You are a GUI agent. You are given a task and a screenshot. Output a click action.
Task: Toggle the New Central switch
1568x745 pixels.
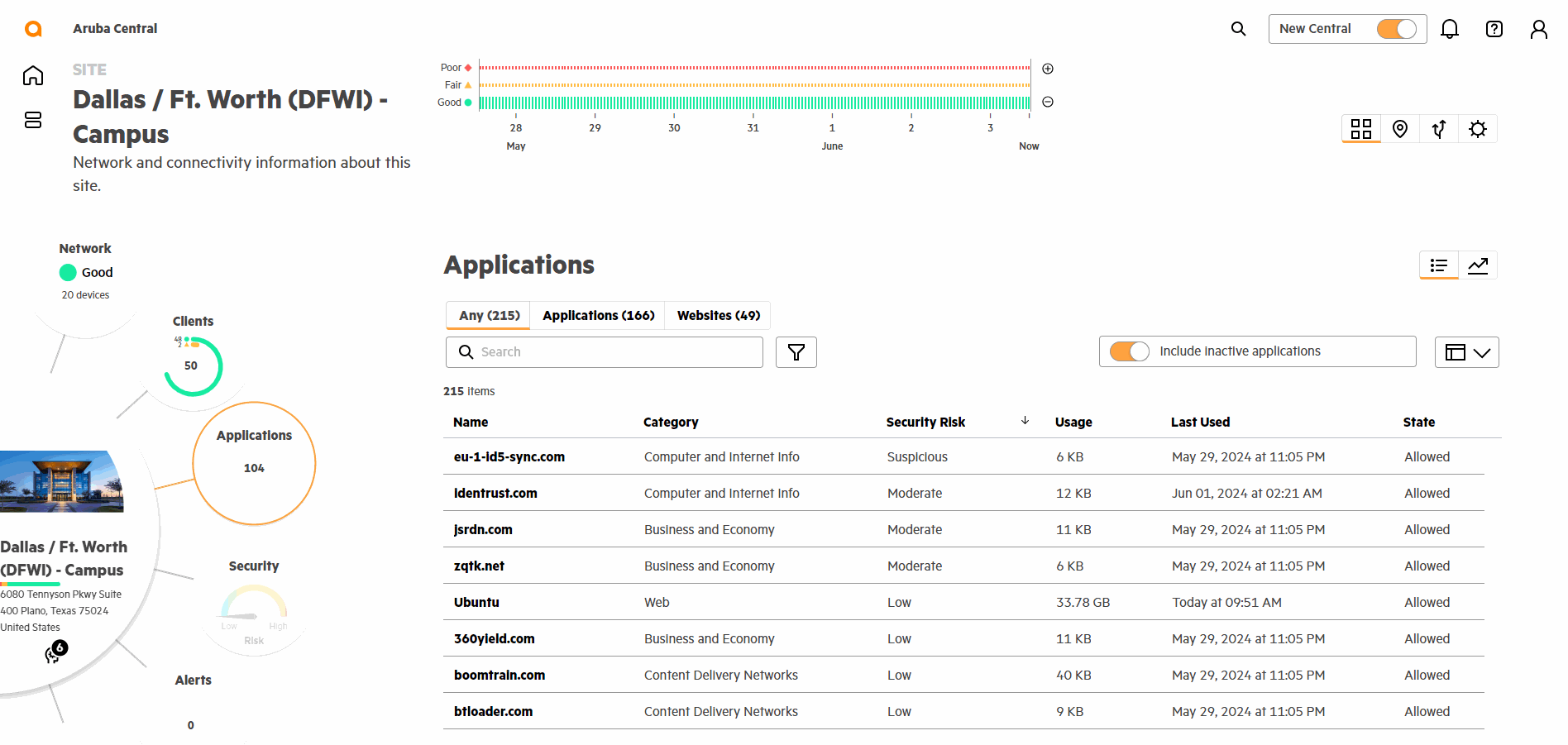coord(1396,29)
